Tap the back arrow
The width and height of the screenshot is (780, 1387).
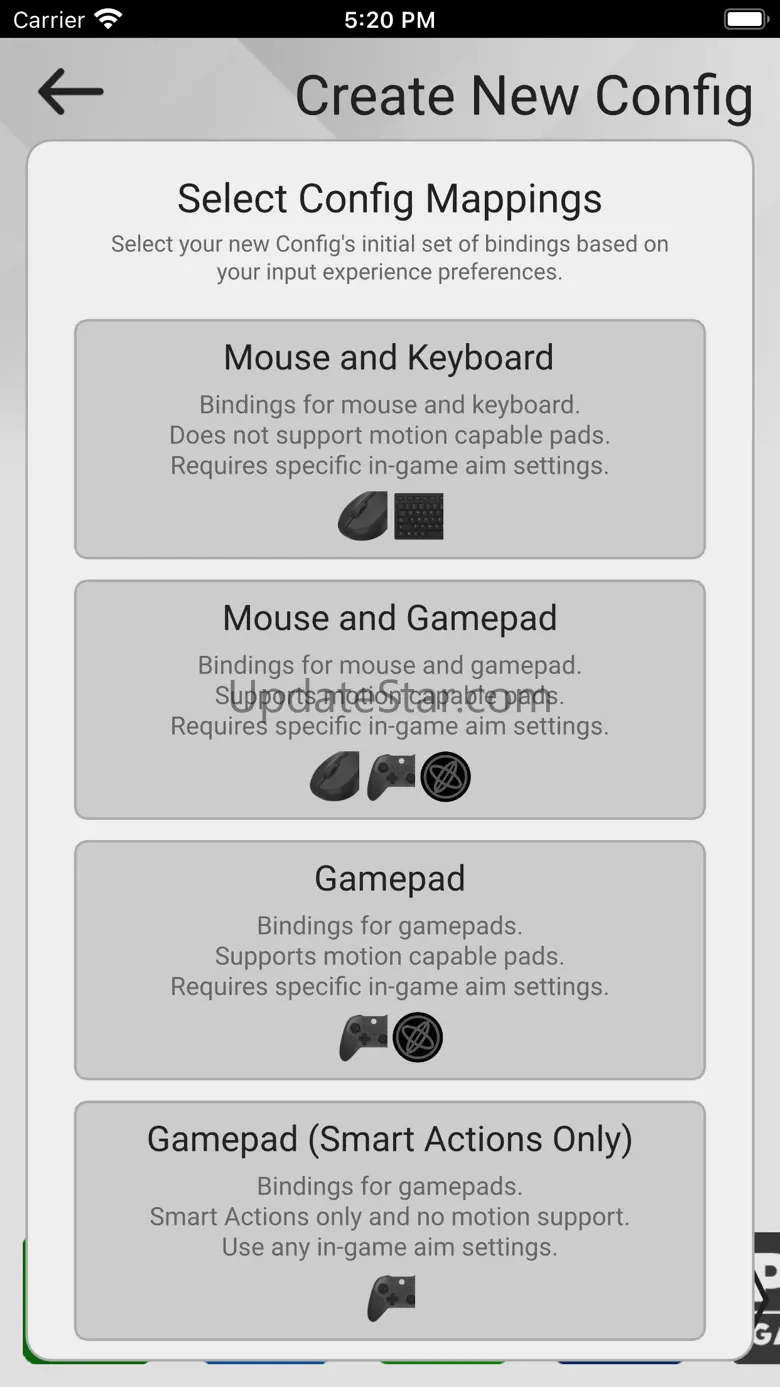[x=70, y=92]
